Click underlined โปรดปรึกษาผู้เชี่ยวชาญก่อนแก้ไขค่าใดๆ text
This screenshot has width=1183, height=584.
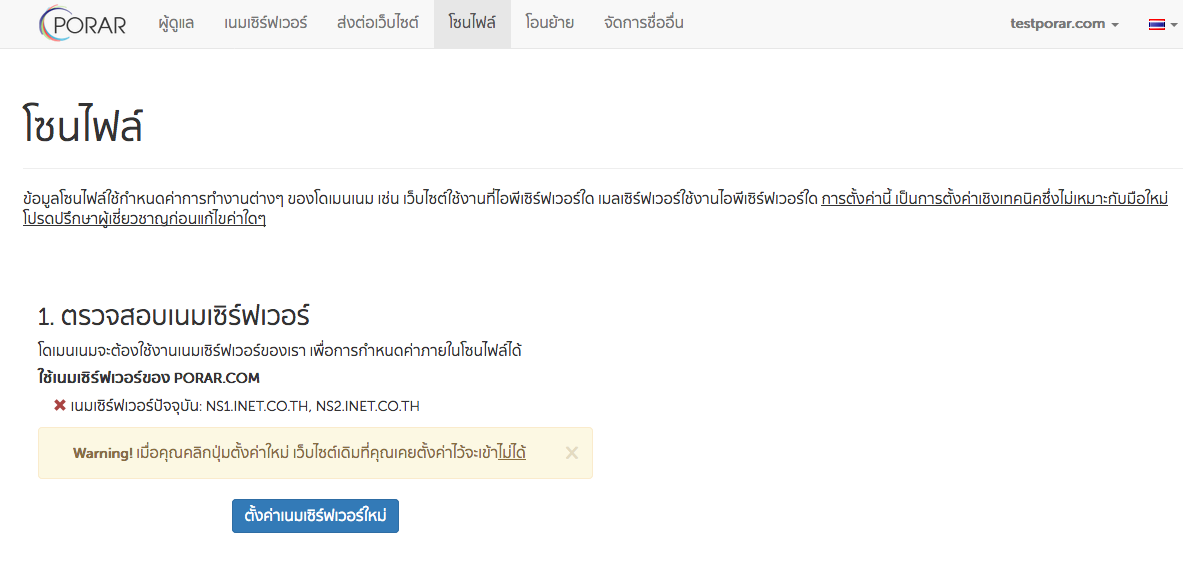(144, 219)
